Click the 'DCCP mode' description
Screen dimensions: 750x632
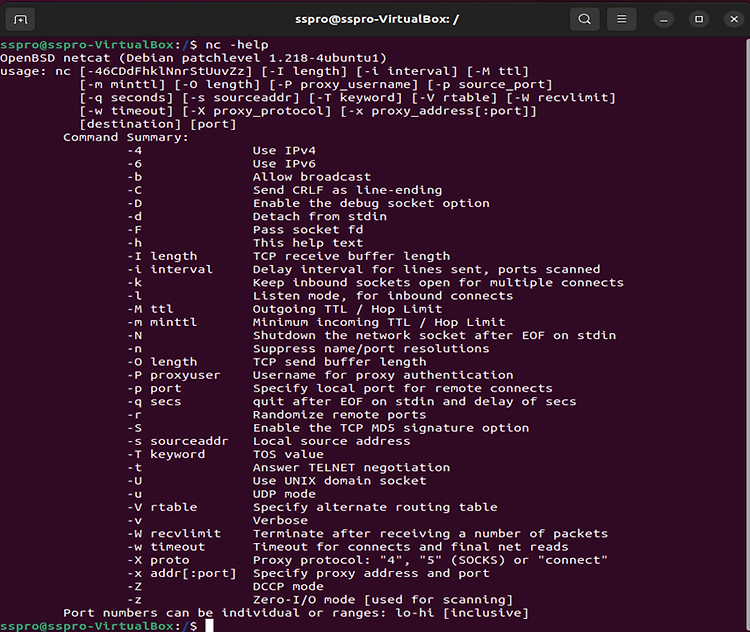pos(288,587)
